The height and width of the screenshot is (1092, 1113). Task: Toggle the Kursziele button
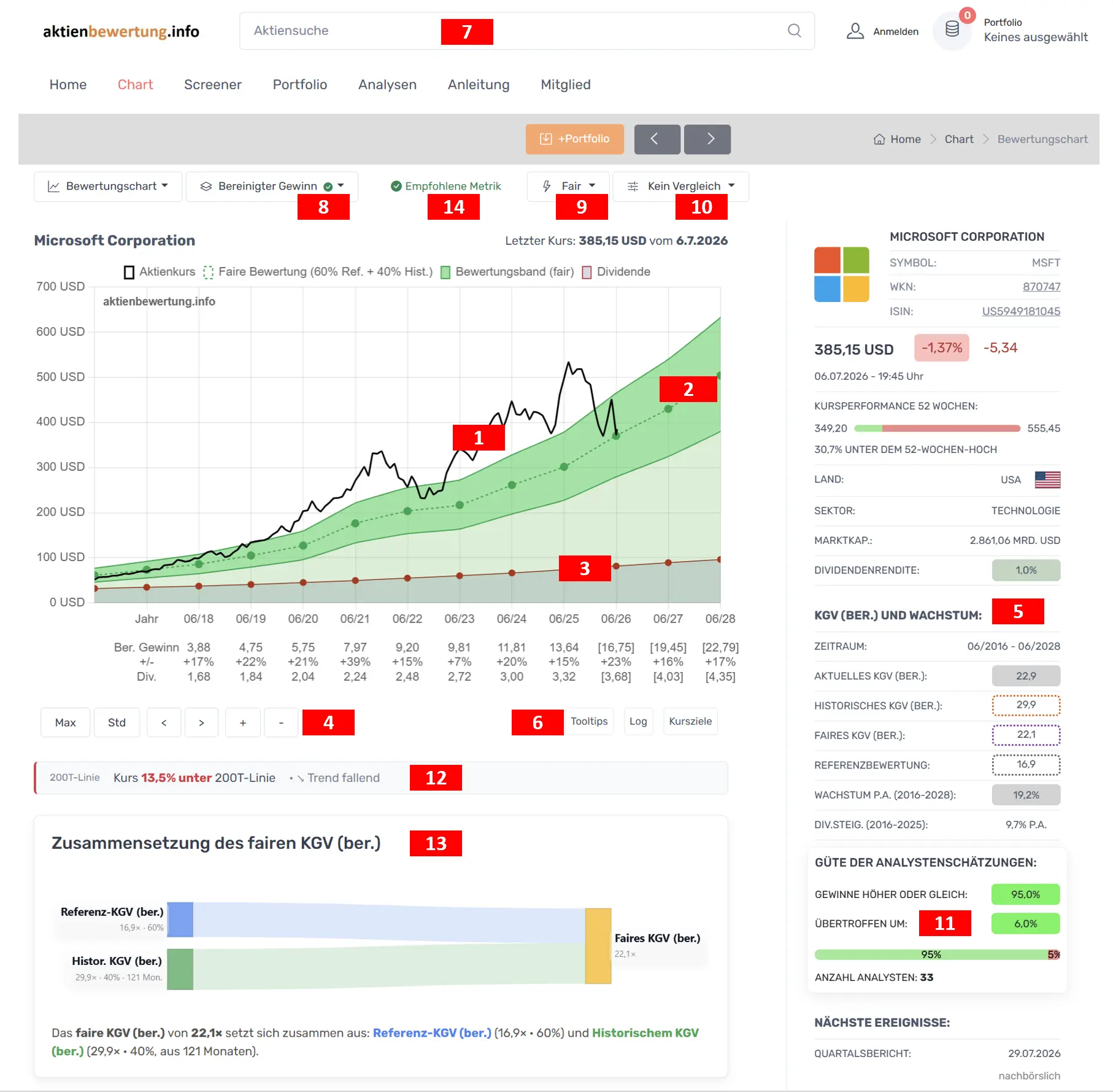click(690, 721)
